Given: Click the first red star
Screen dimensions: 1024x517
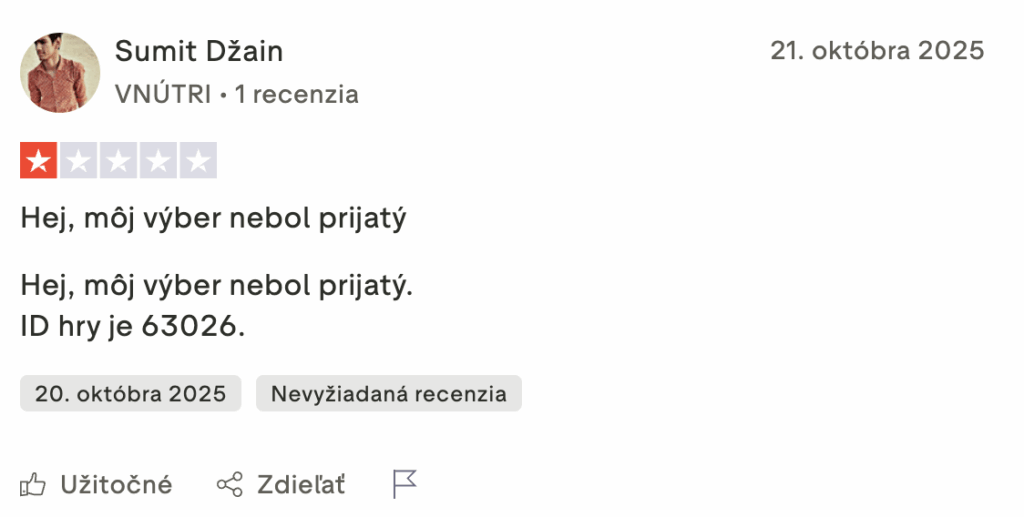Looking at the screenshot, I should click(x=39, y=160).
